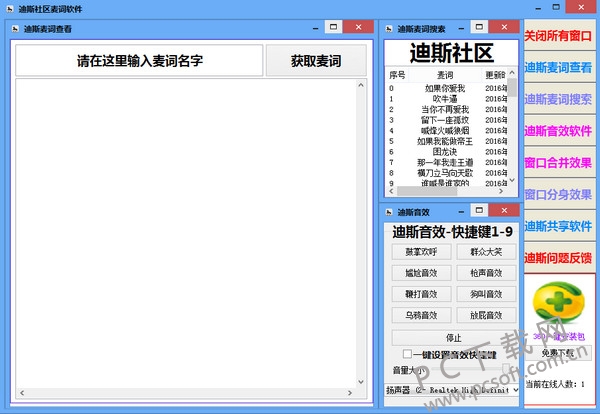
Task: Select row 3 留下一座孤坟
Action: 447,120
